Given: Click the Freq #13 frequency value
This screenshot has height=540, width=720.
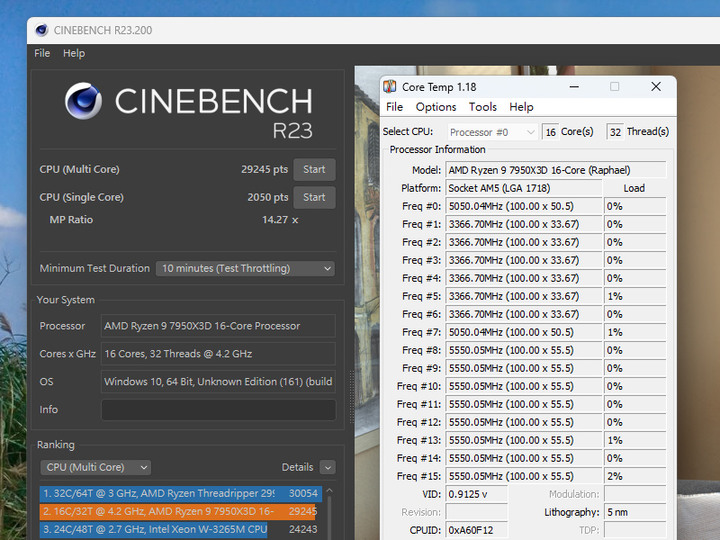Looking at the screenshot, I should pyautogui.click(x=523, y=440).
